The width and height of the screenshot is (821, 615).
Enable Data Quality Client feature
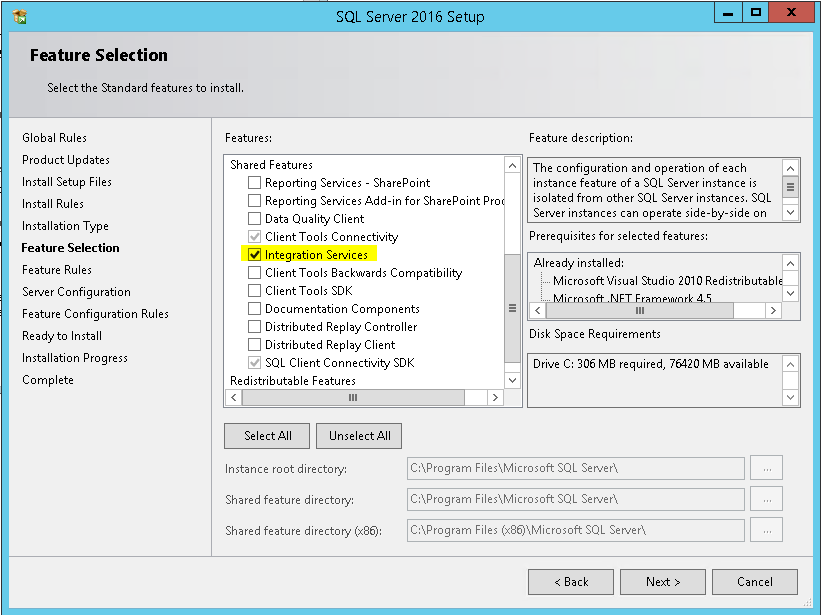(254, 218)
